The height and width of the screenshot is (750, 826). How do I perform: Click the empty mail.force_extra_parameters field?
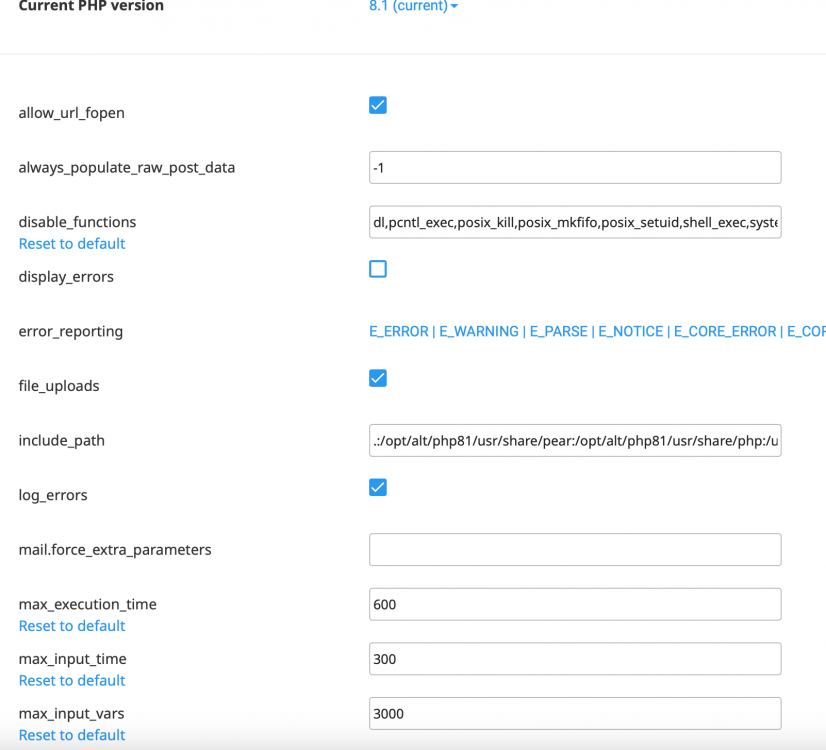click(575, 549)
